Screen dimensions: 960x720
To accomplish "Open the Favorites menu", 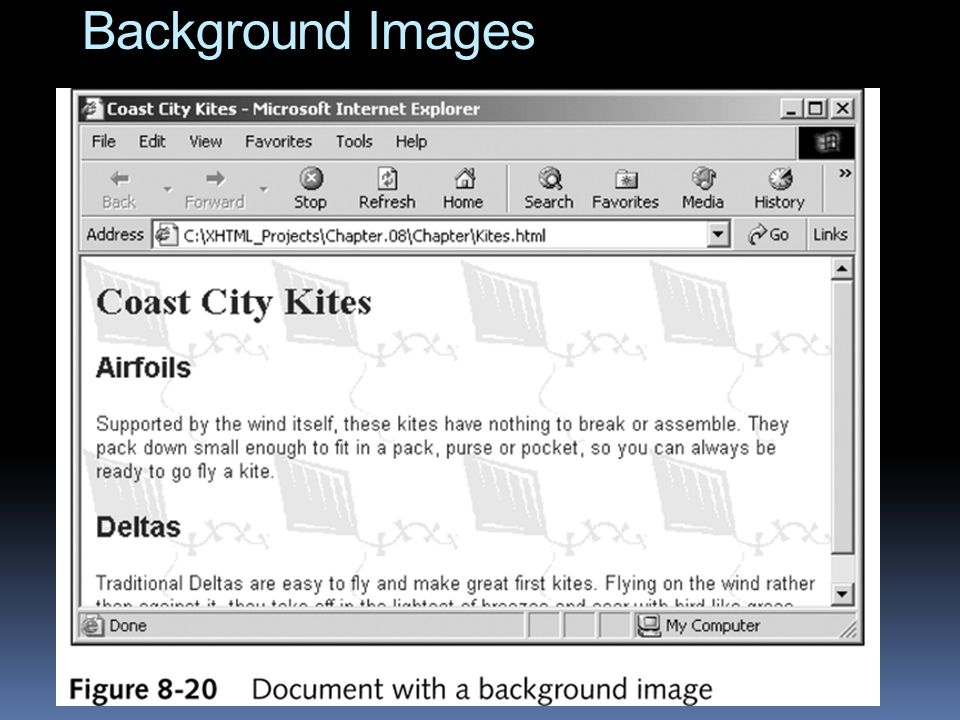I will click(x=279, y=142).
